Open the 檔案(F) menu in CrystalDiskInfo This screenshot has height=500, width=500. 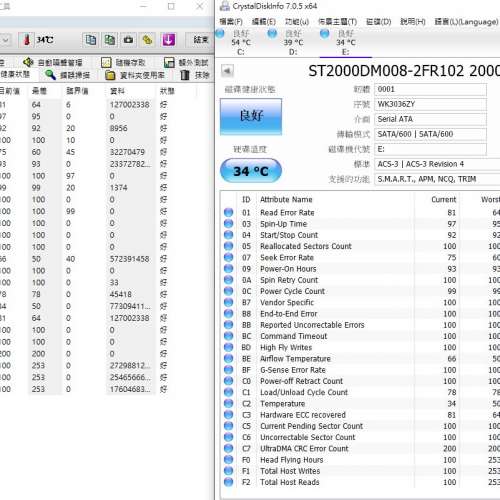click(x=231, y=22)
